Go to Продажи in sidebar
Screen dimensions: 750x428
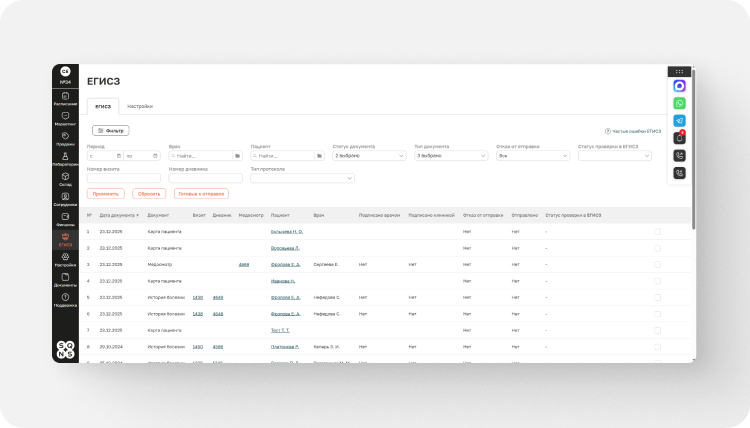click(x=66, y=139)
